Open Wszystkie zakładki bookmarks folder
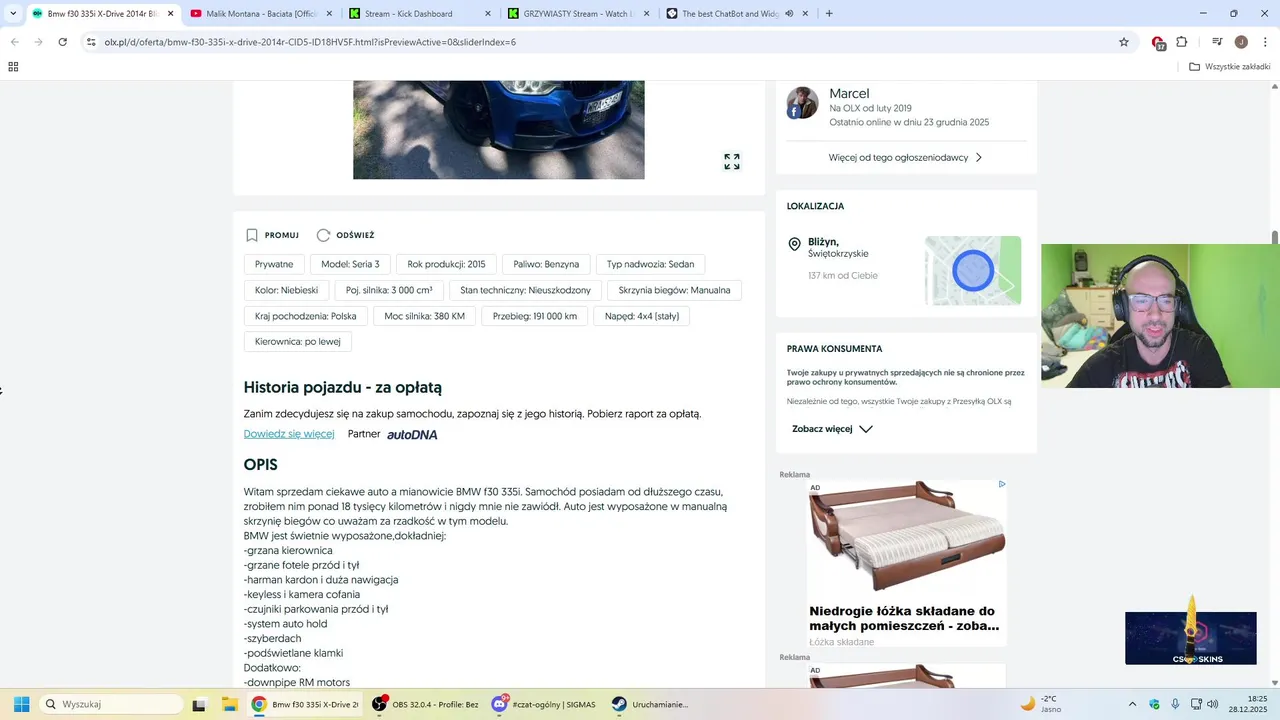The width and height of the screenshot is (1280, 720). tap(1230, 67)
